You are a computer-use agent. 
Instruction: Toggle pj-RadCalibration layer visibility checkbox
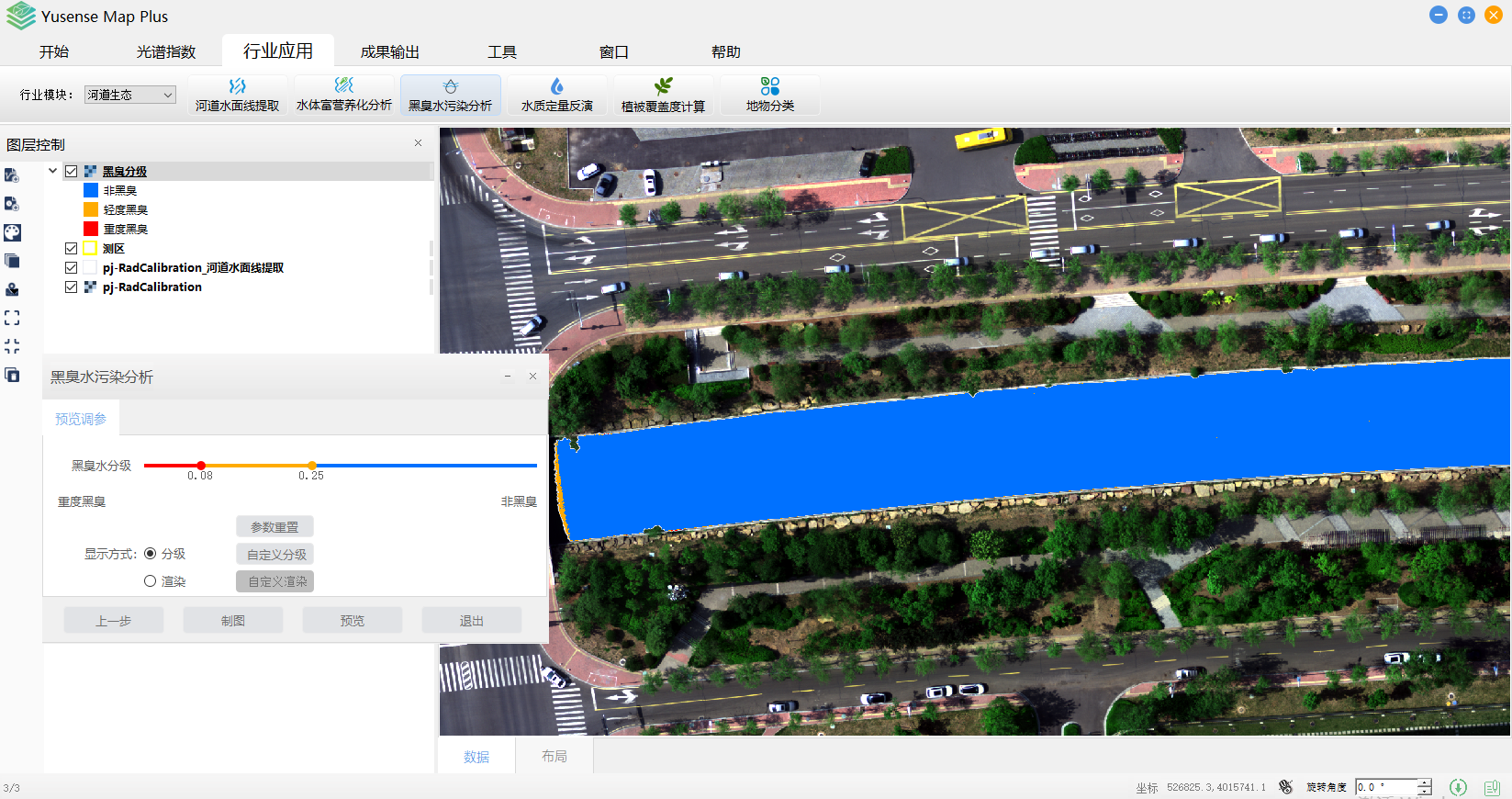[71, 287]
